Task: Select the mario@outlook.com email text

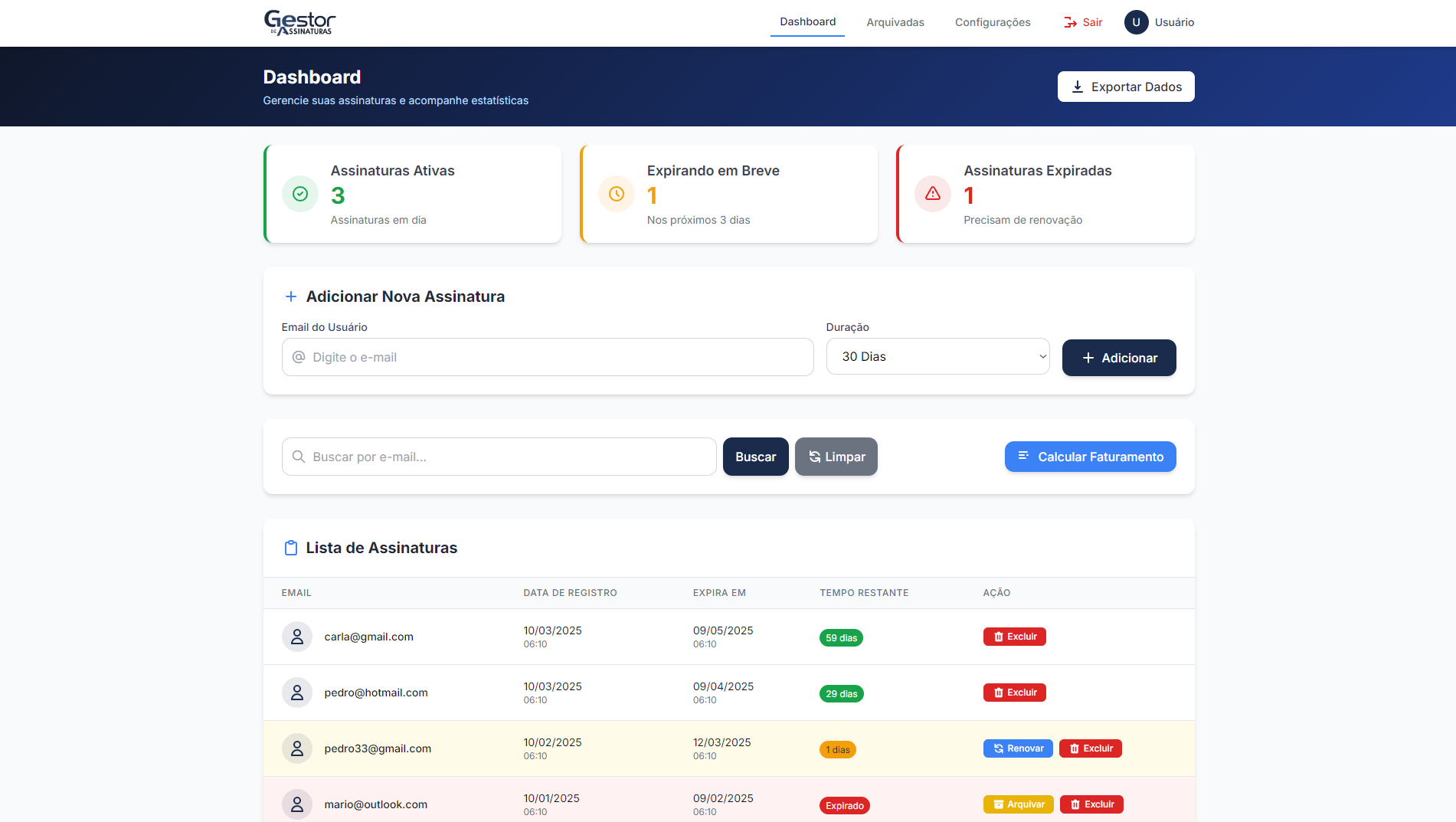Action: click(x=376, y=804)
